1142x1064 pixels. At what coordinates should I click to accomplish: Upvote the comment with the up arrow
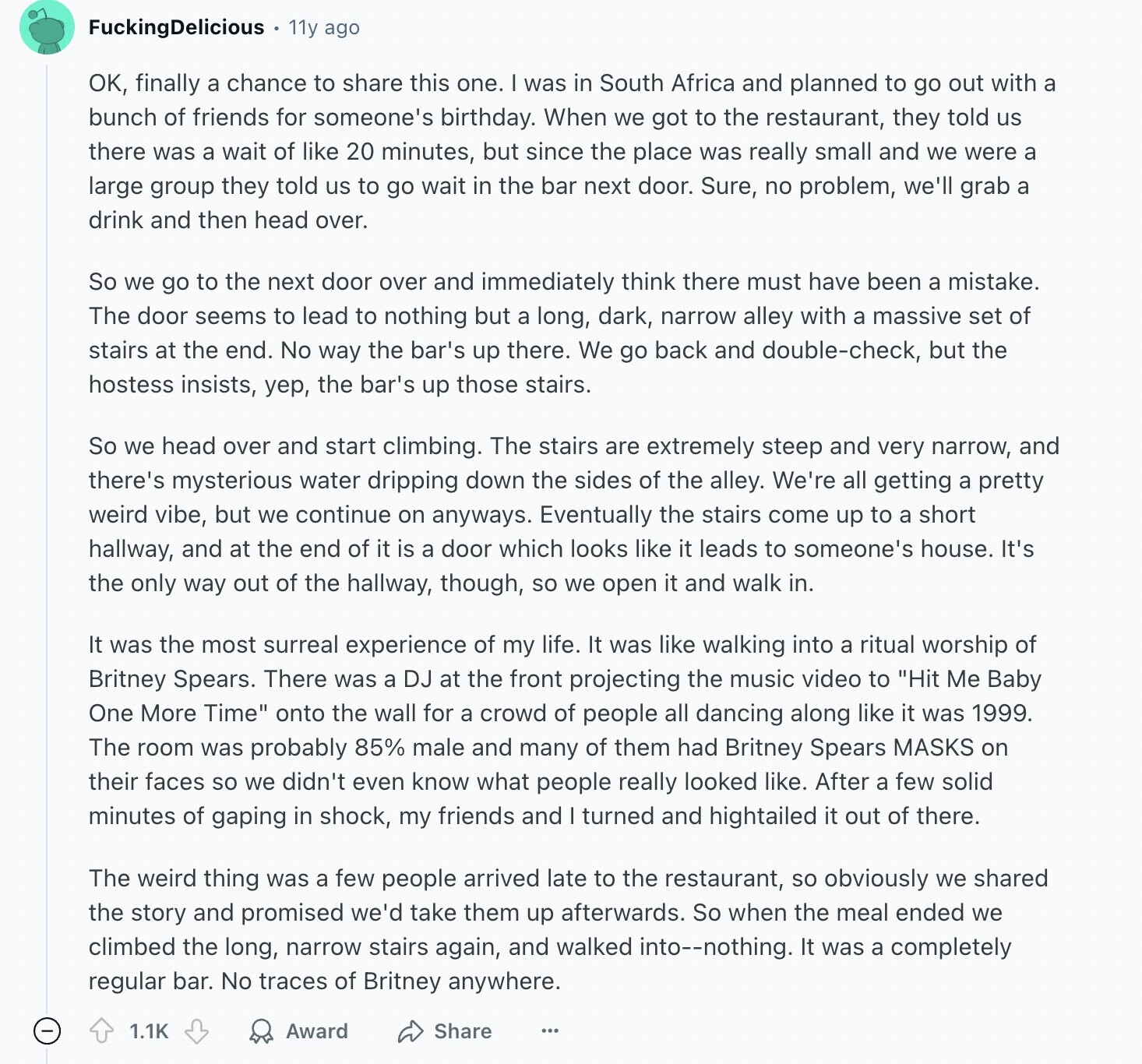point(102,1031)
